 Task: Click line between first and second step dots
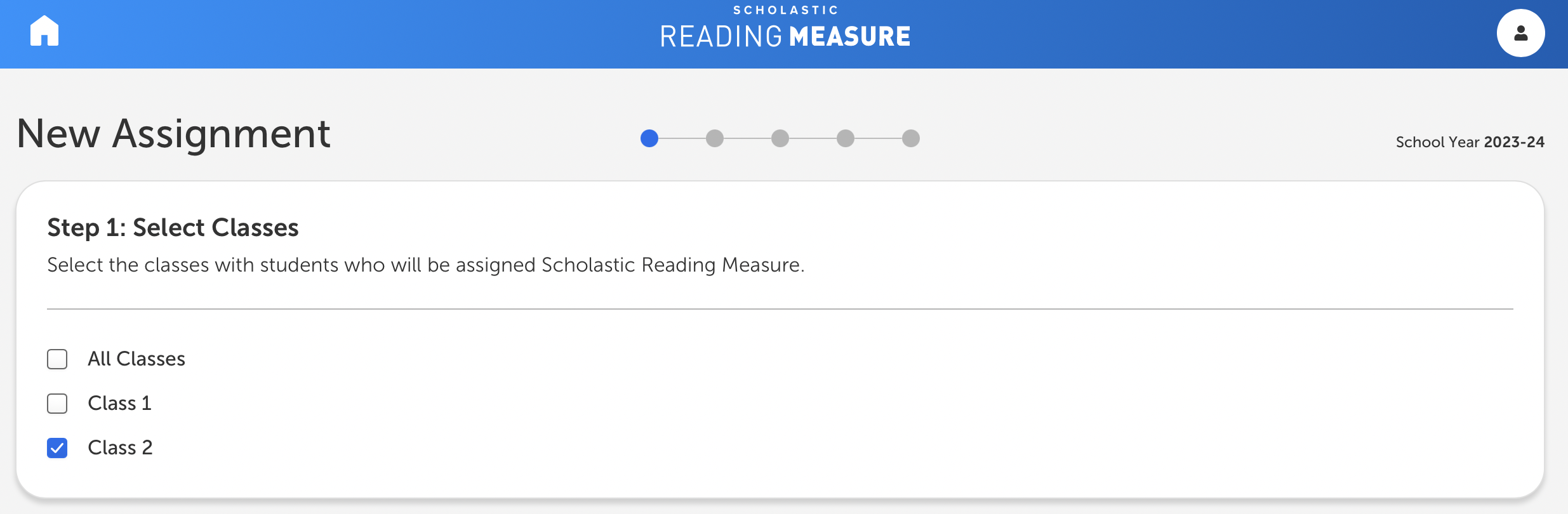682,138
